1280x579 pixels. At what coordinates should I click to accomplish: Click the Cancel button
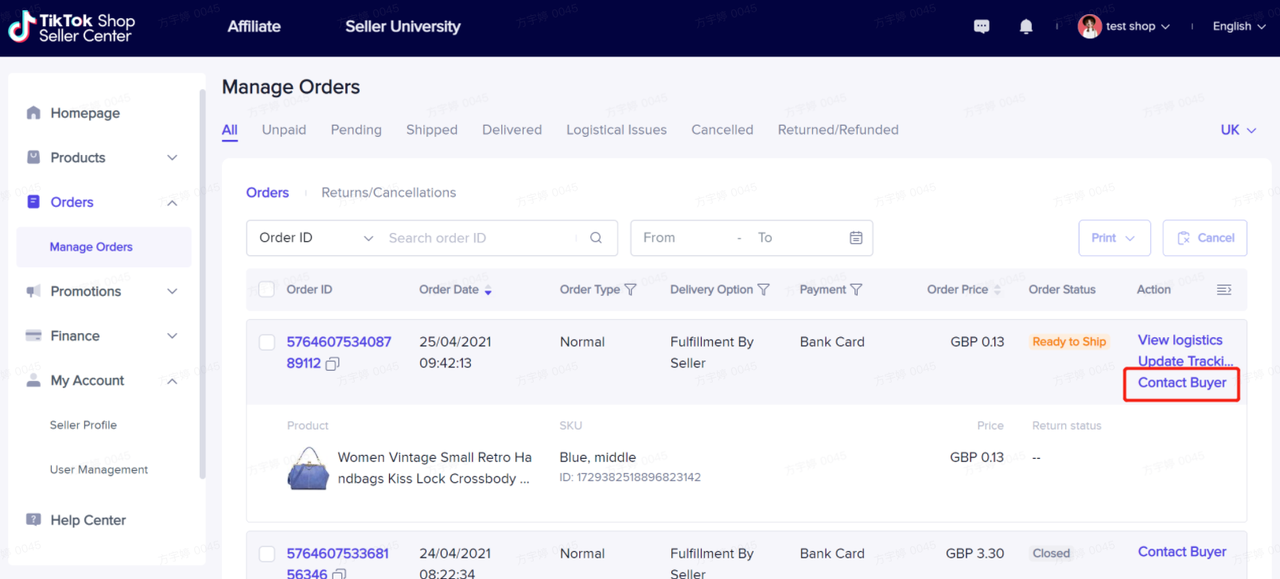(1205, 238)
